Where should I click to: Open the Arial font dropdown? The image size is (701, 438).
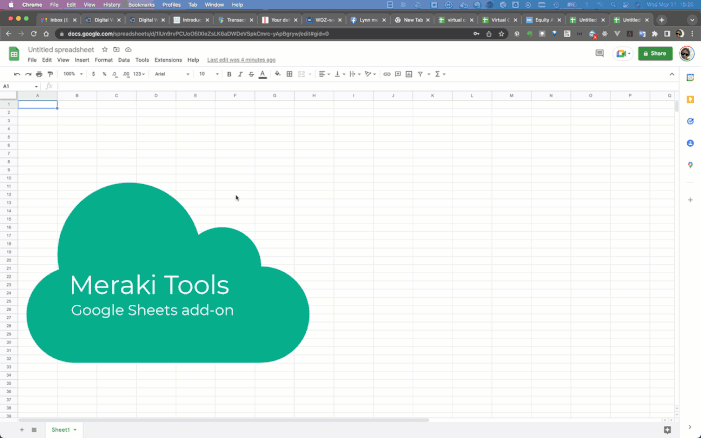pyautogui.click(x=170, y=74)
